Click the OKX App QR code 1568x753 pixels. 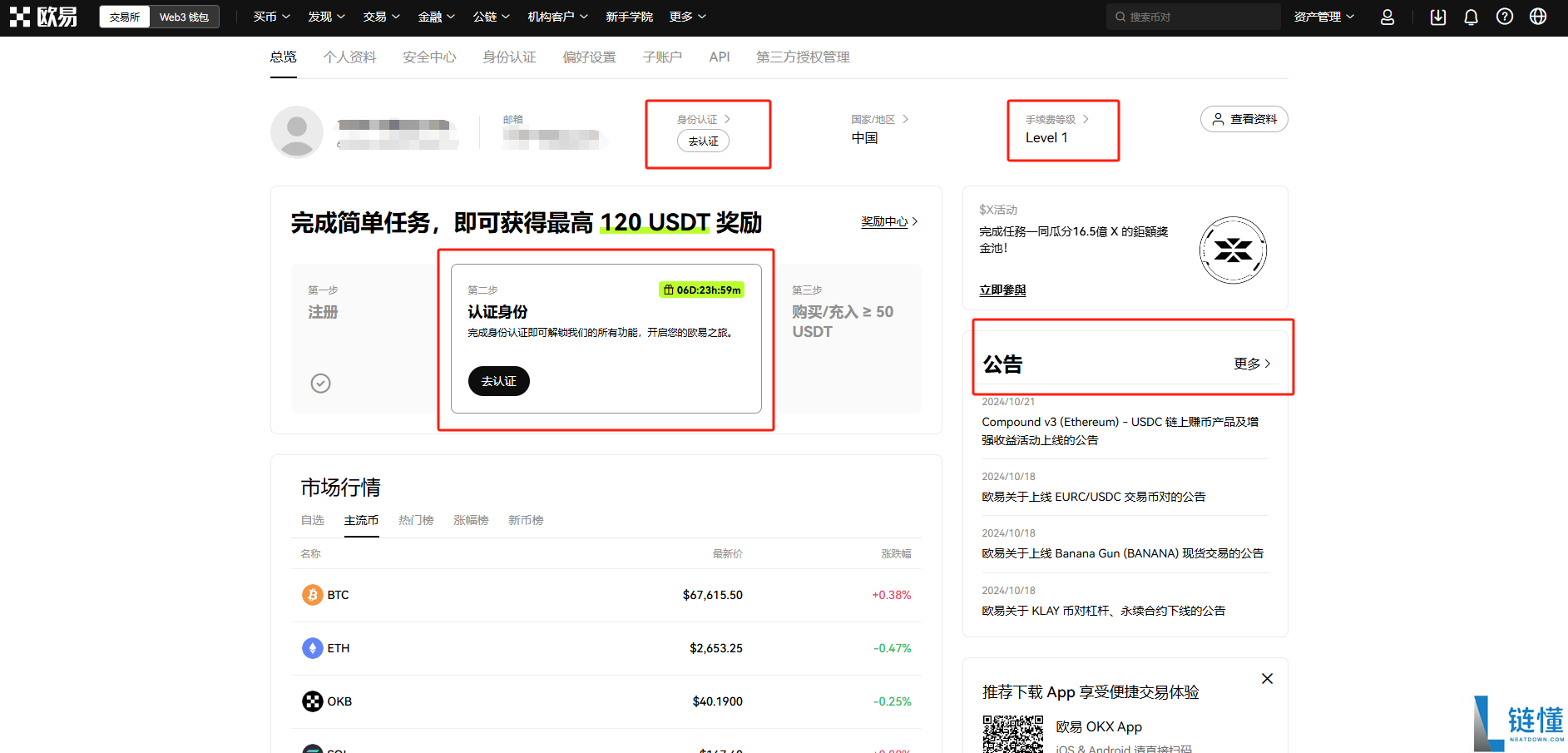tap(1012, 734)
